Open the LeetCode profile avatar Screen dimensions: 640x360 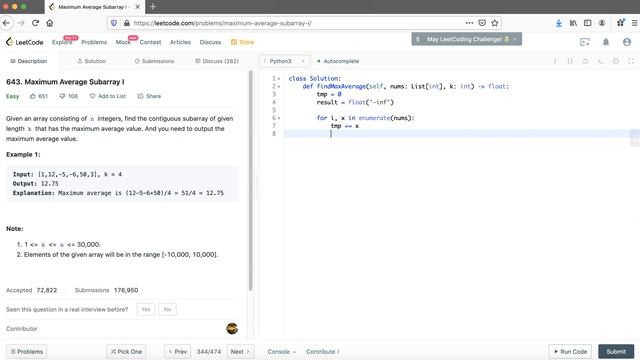[627, 42]
